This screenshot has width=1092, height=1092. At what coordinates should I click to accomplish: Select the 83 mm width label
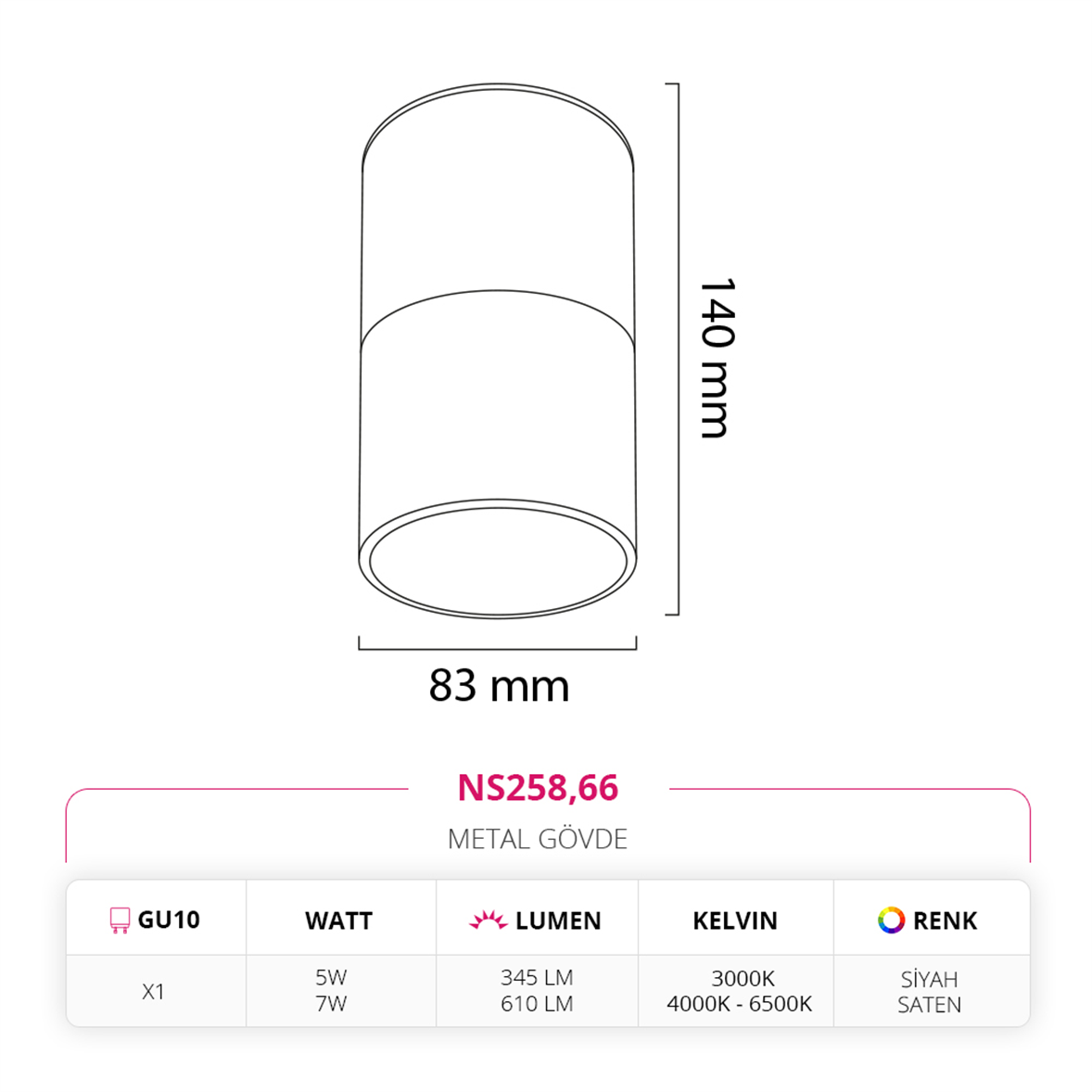click(x=500, y=685)
